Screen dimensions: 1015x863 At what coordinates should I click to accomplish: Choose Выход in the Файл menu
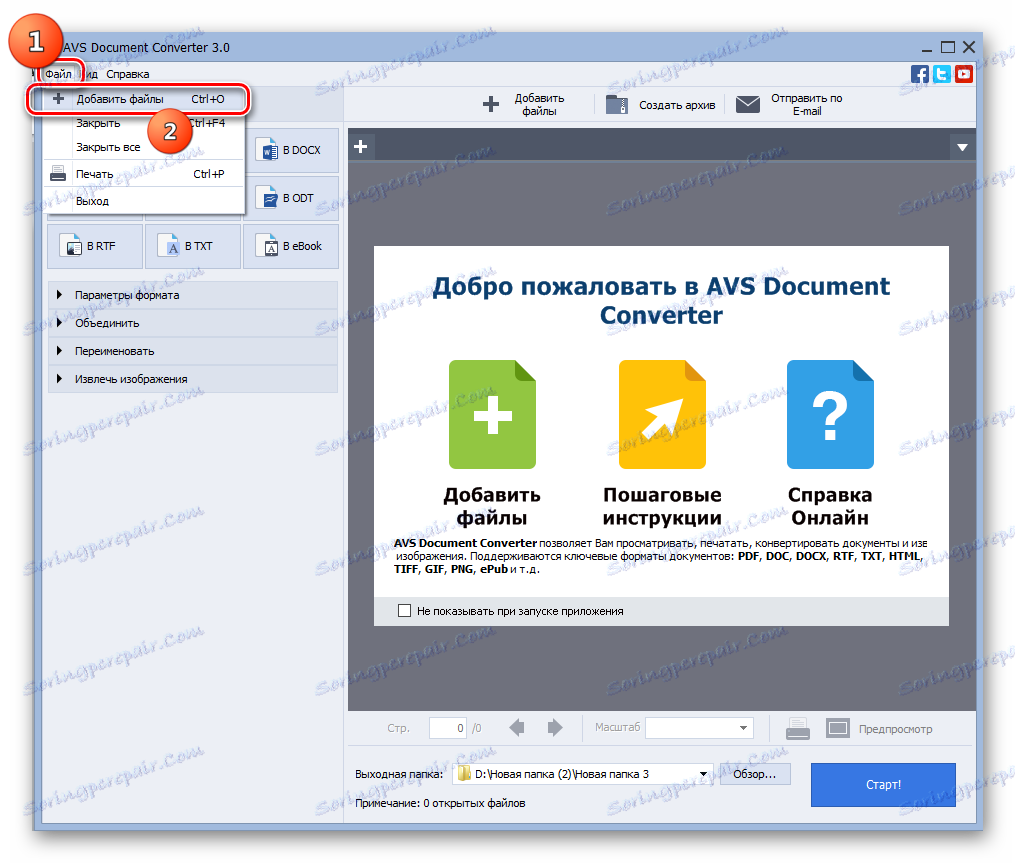click(144, 201)
